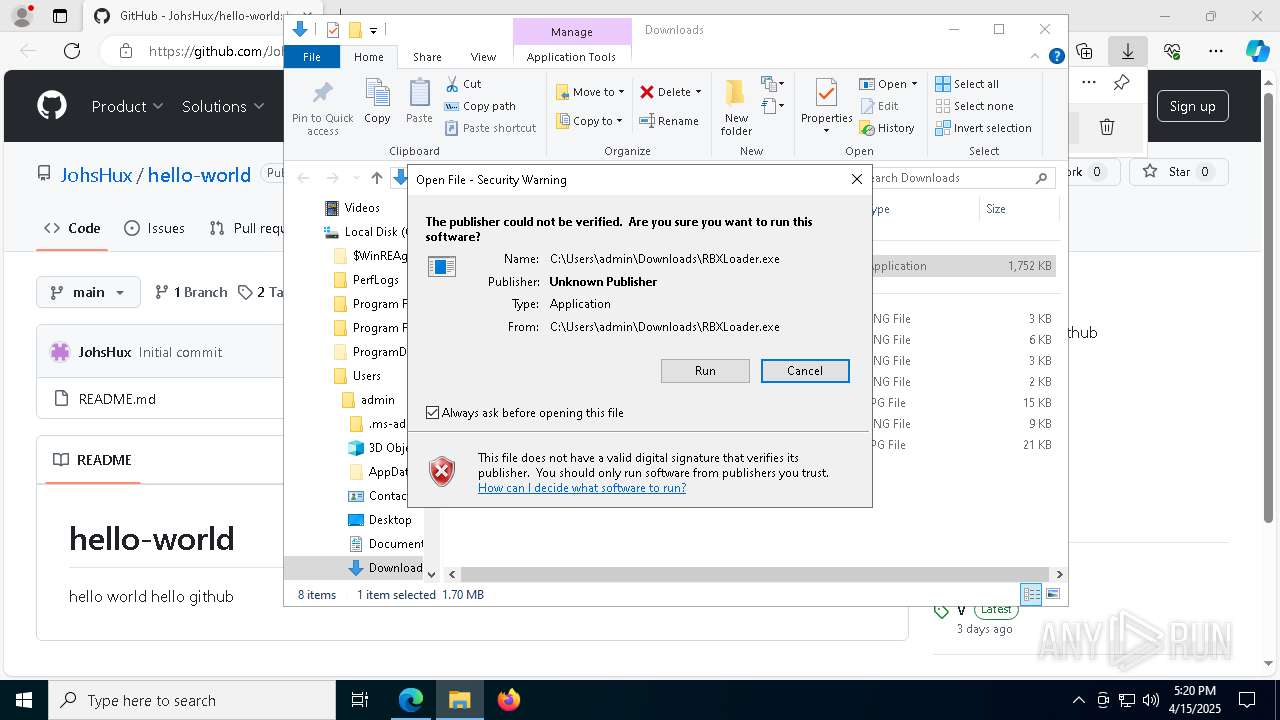Open main branch selector on GitHub
Image resolution: width=1280 pixels, height=720 pixels.
tap(88, 292)
